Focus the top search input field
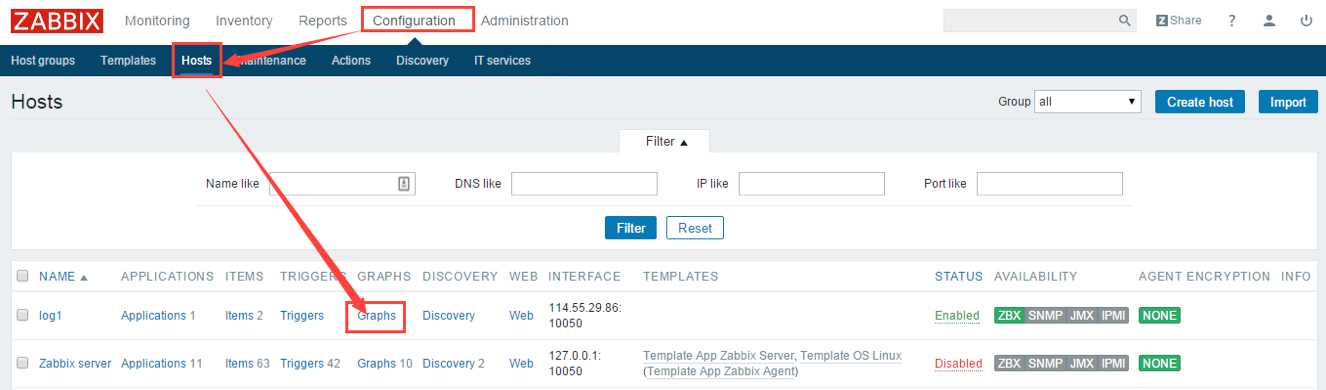1326x390 pixels. [x=1030, y=20]
